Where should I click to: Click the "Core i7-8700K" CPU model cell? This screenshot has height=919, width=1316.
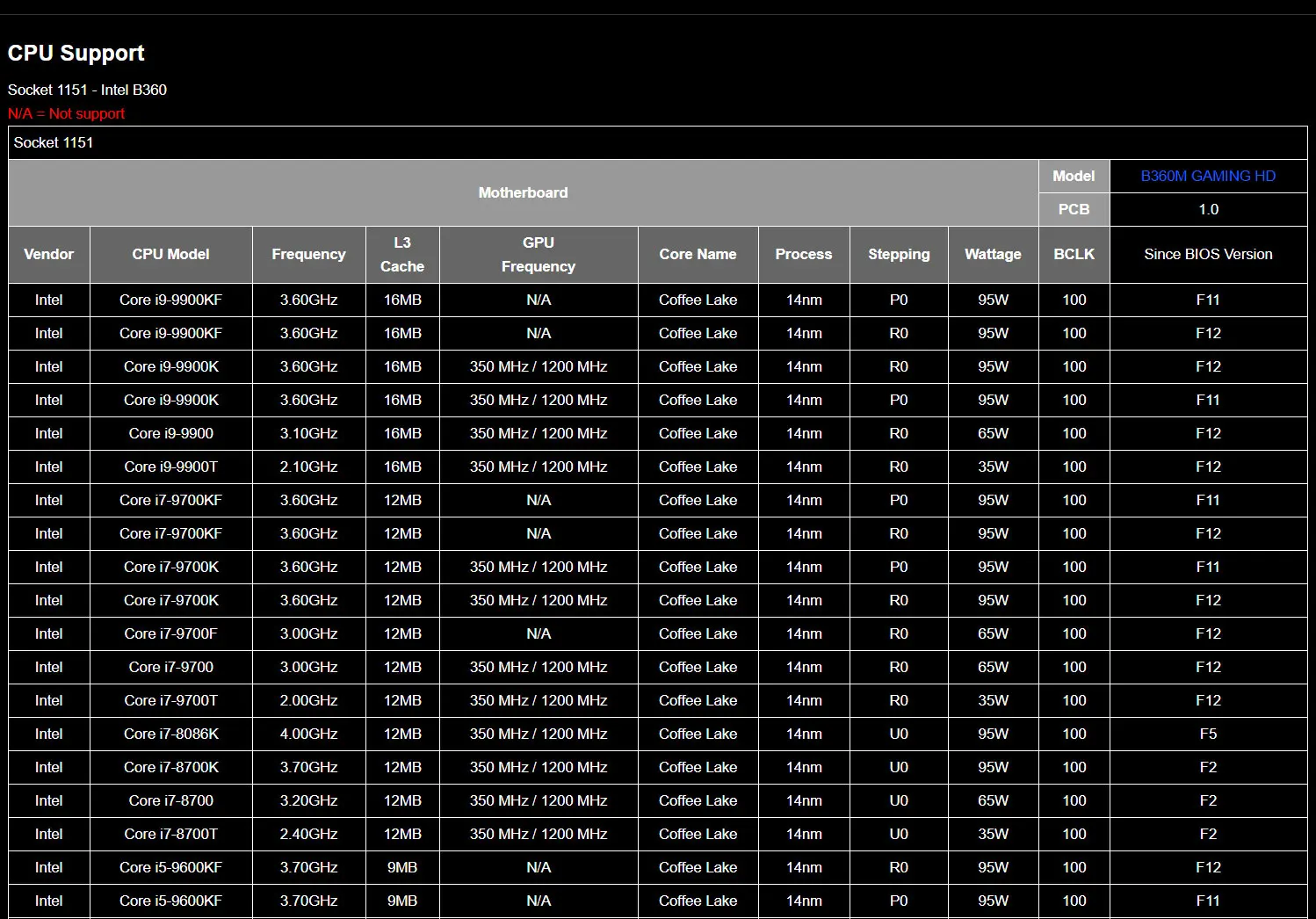(x=171, y=767)
